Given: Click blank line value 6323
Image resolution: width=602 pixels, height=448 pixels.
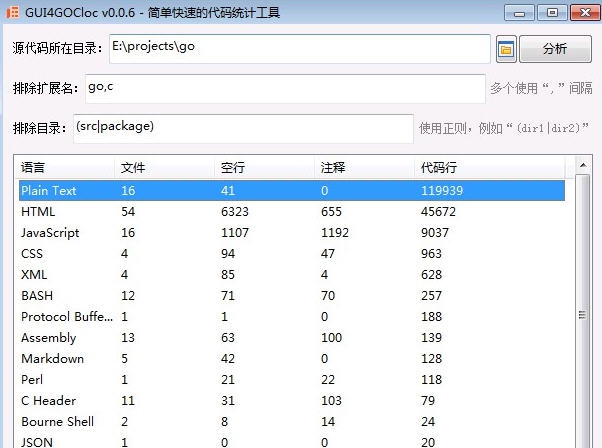Looking at the screenshot, I should tap(235, 212).
